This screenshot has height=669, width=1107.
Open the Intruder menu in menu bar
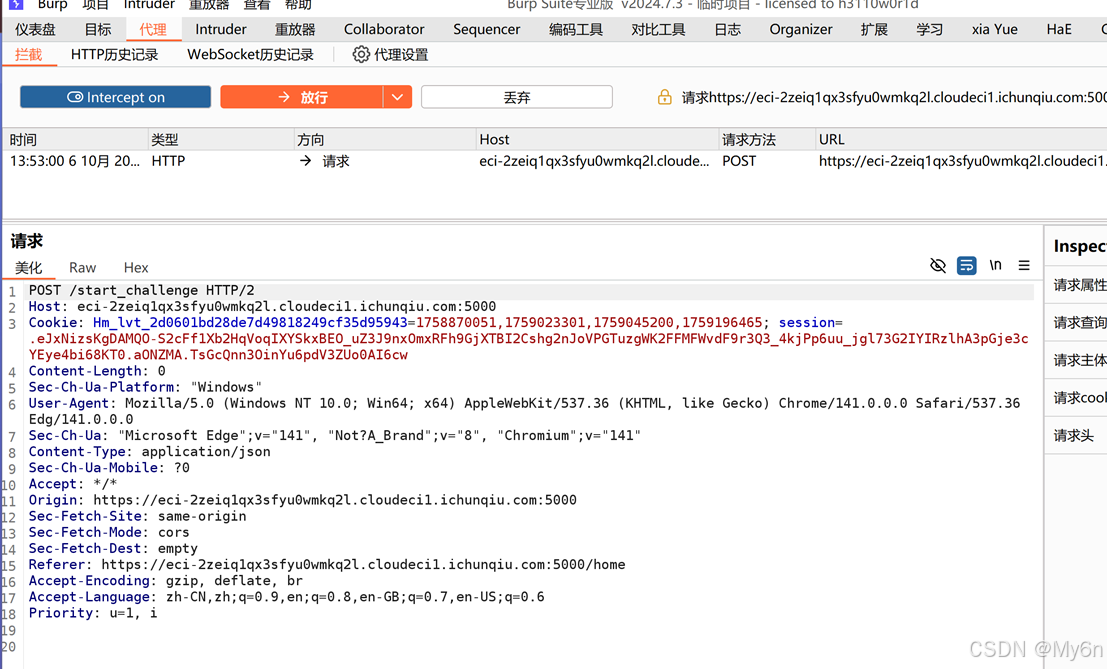point(149,4)
